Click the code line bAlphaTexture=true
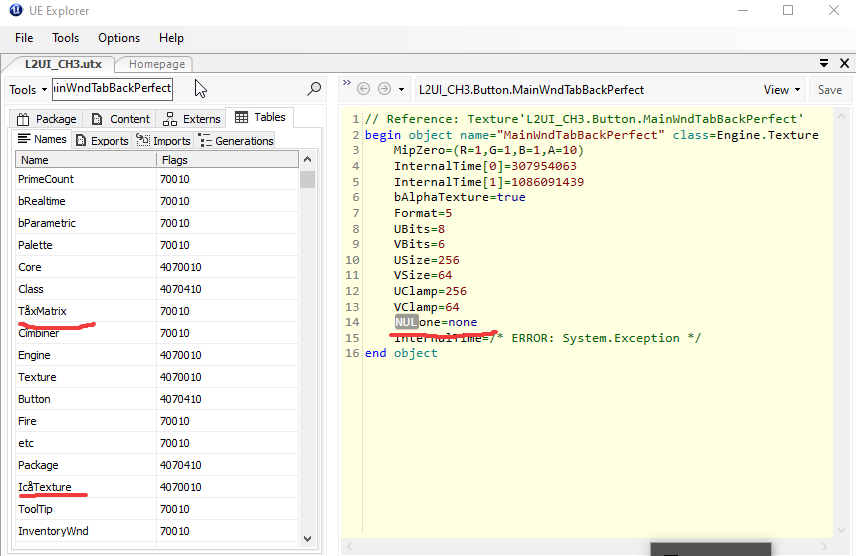Screen dimensions: 856x556 (459, 197)
